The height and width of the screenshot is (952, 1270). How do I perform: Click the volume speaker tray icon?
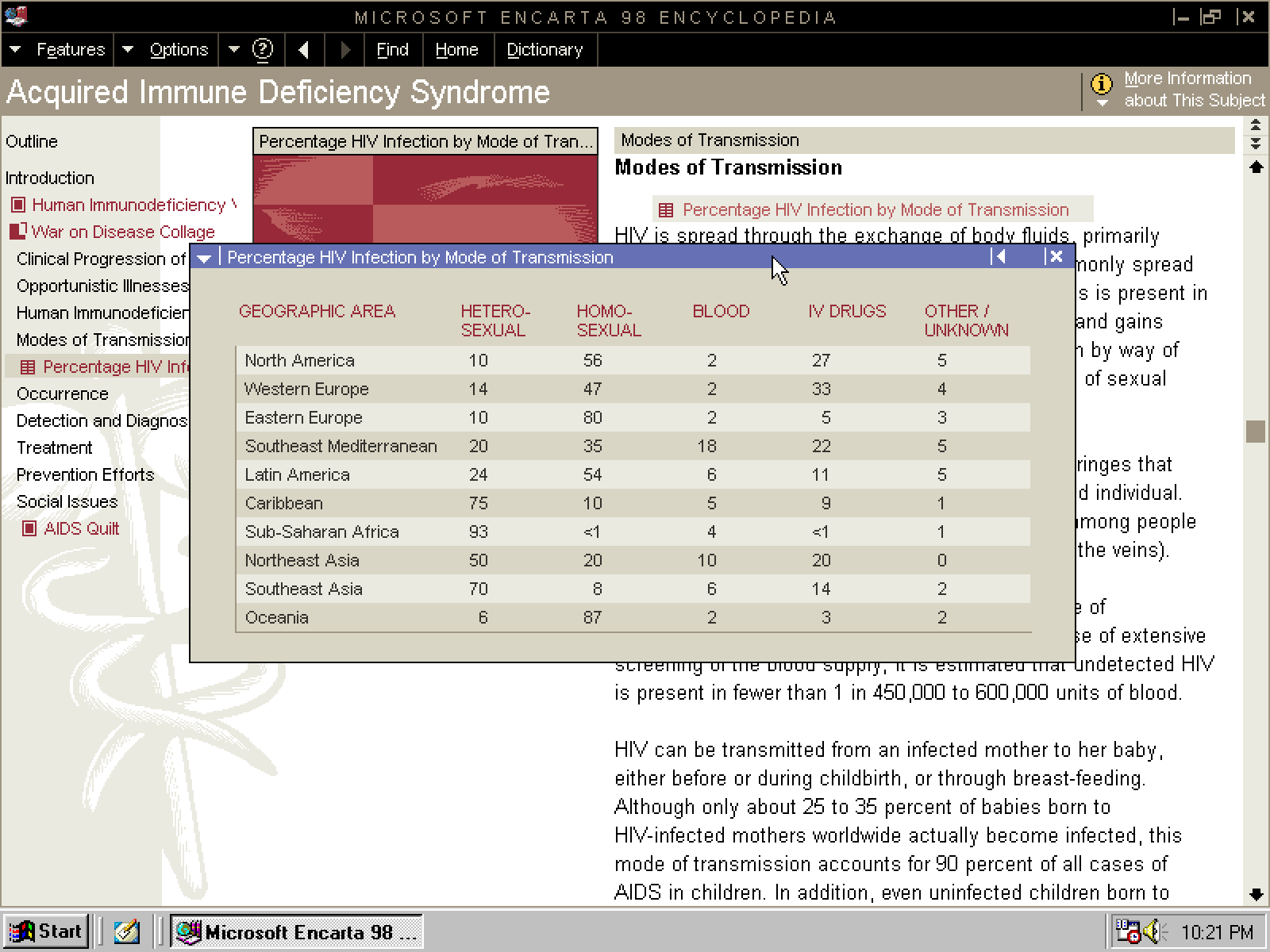[x=1153, y=931]
